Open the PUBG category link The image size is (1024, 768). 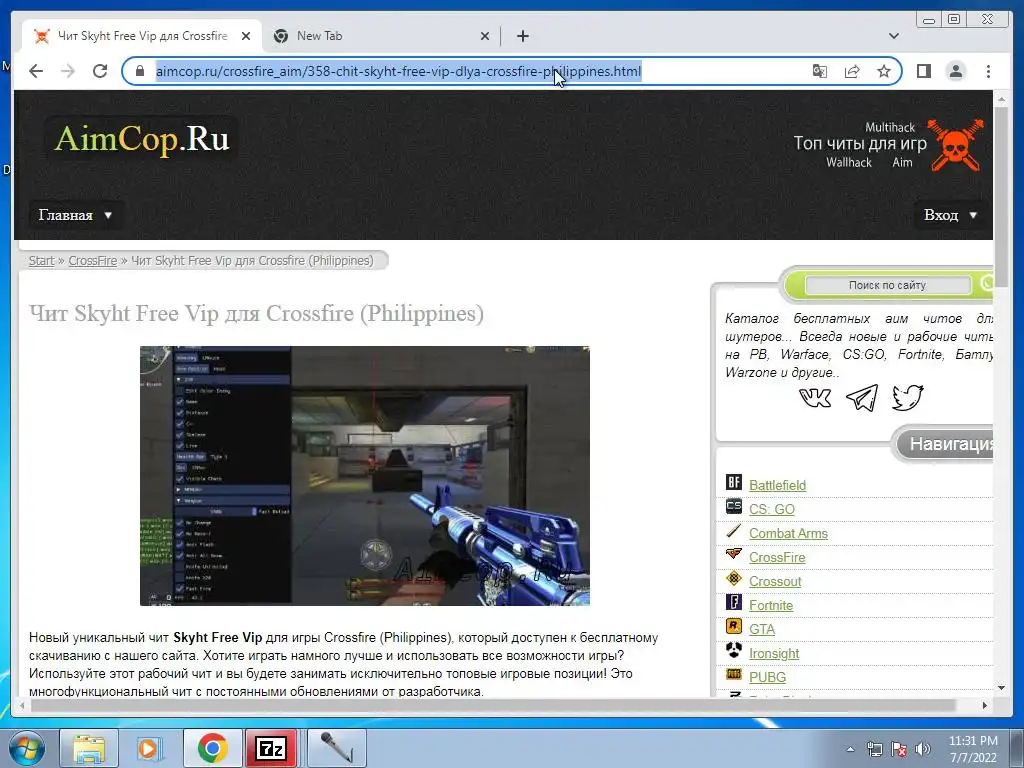[x=767, y=678]
